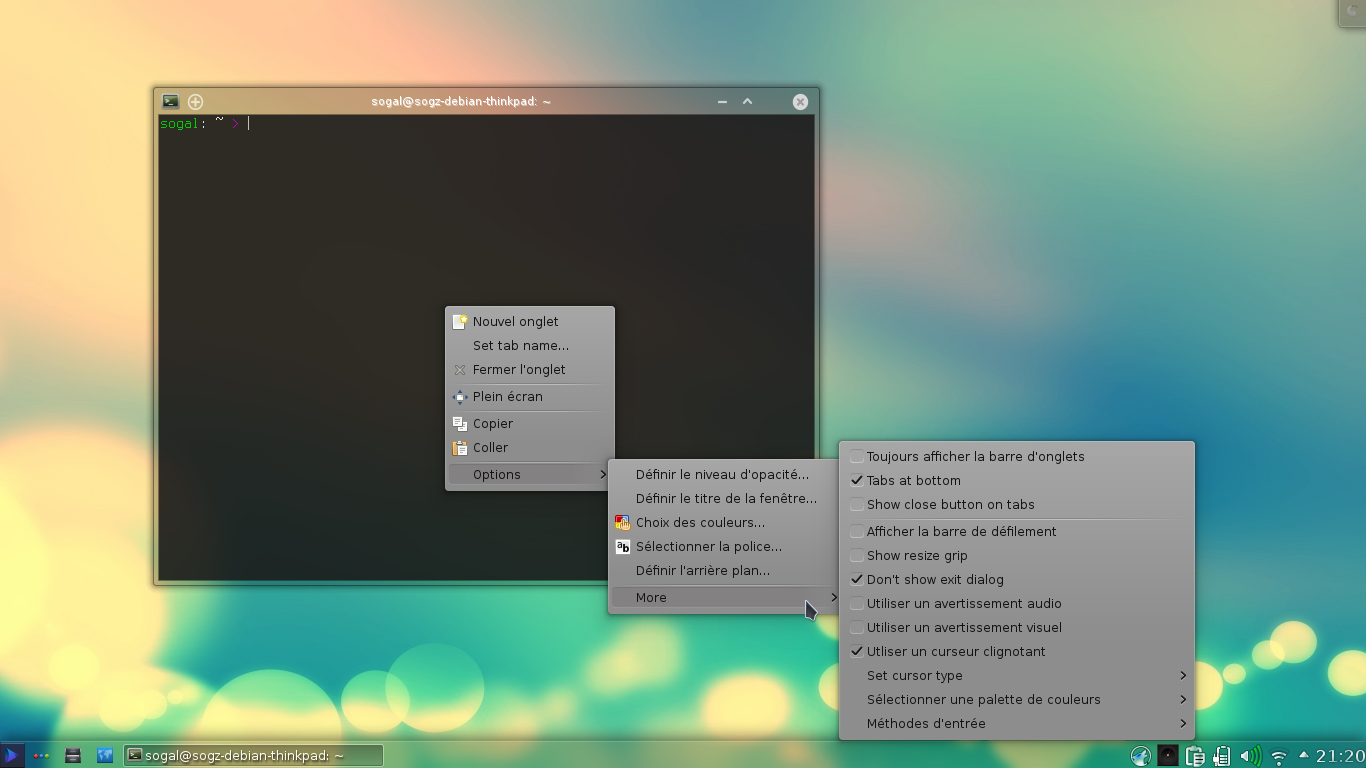Screen dimensions: 1366x768
Task: Open the KDE application launcher
Action: (x=11, y=756)
